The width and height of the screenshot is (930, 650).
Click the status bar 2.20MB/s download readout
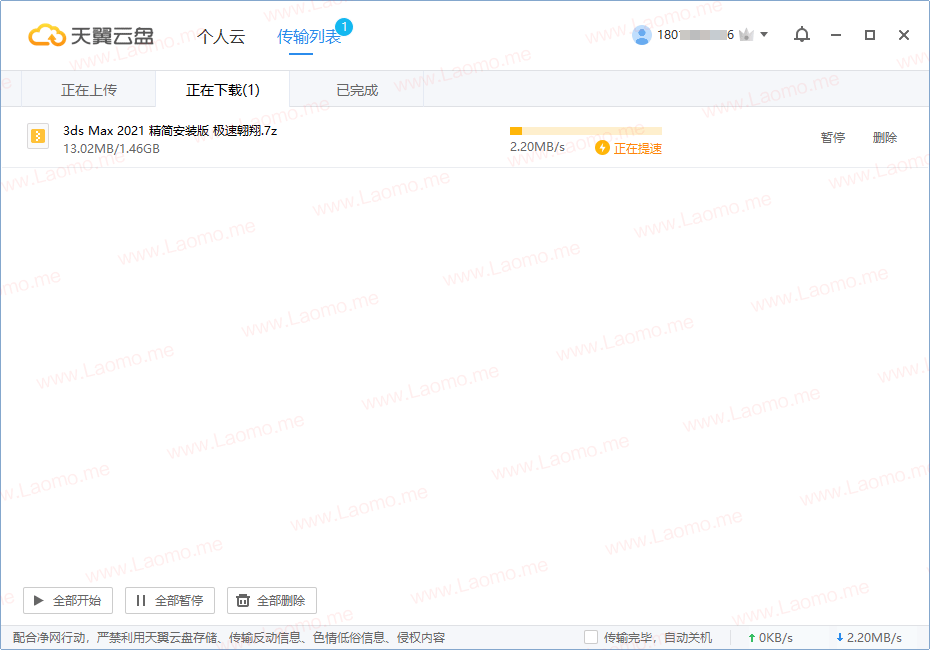click(874, 638)
